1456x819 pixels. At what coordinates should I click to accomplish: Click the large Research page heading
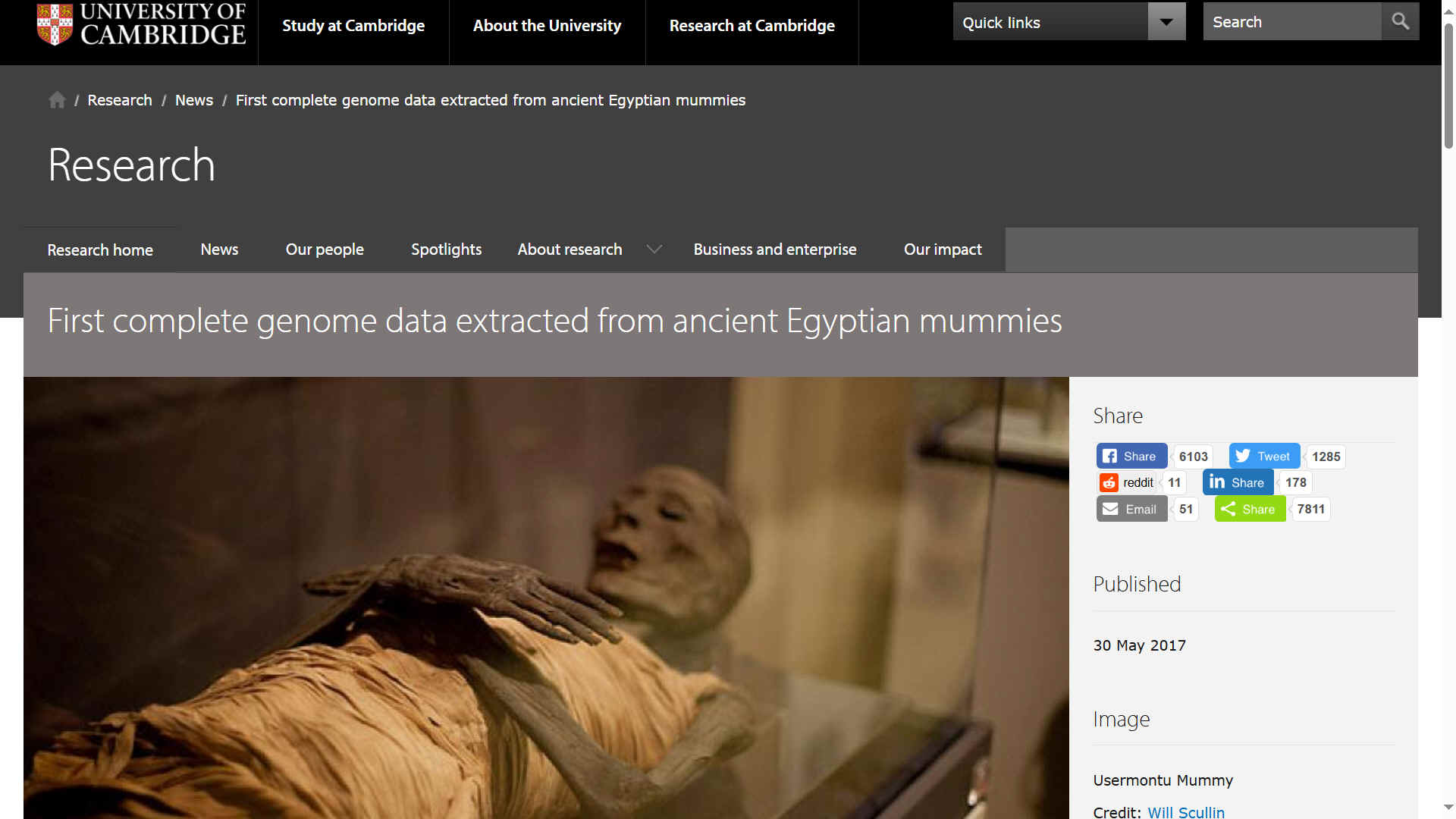(131, 165)
